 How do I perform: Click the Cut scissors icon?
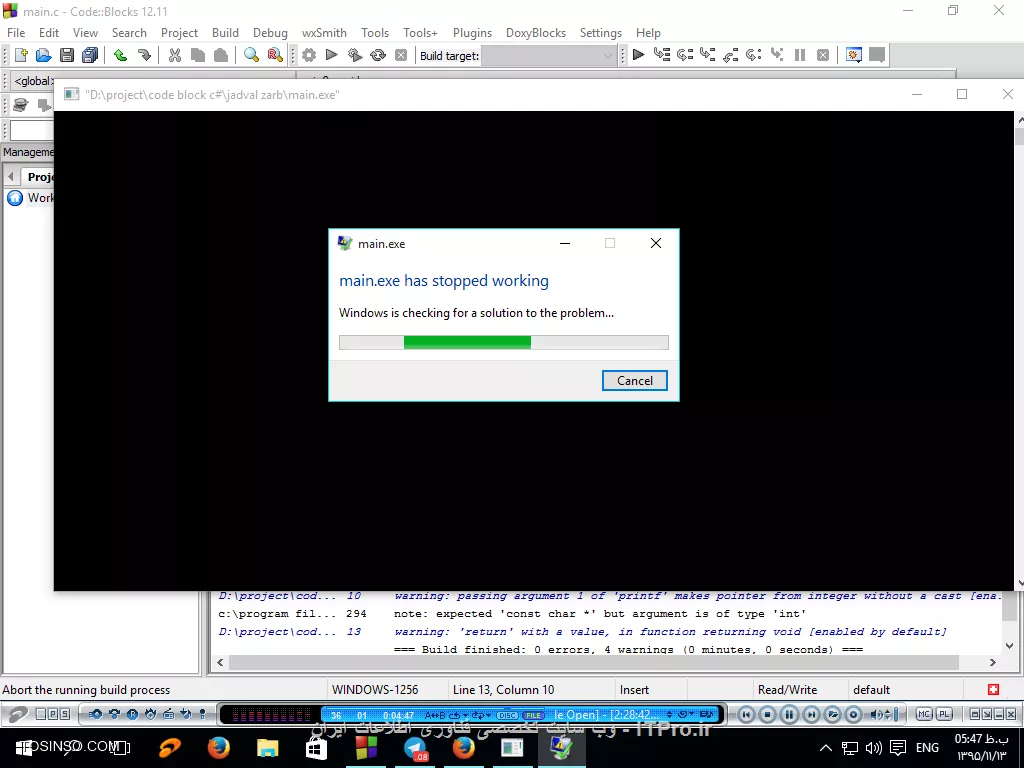pos(174,56)
